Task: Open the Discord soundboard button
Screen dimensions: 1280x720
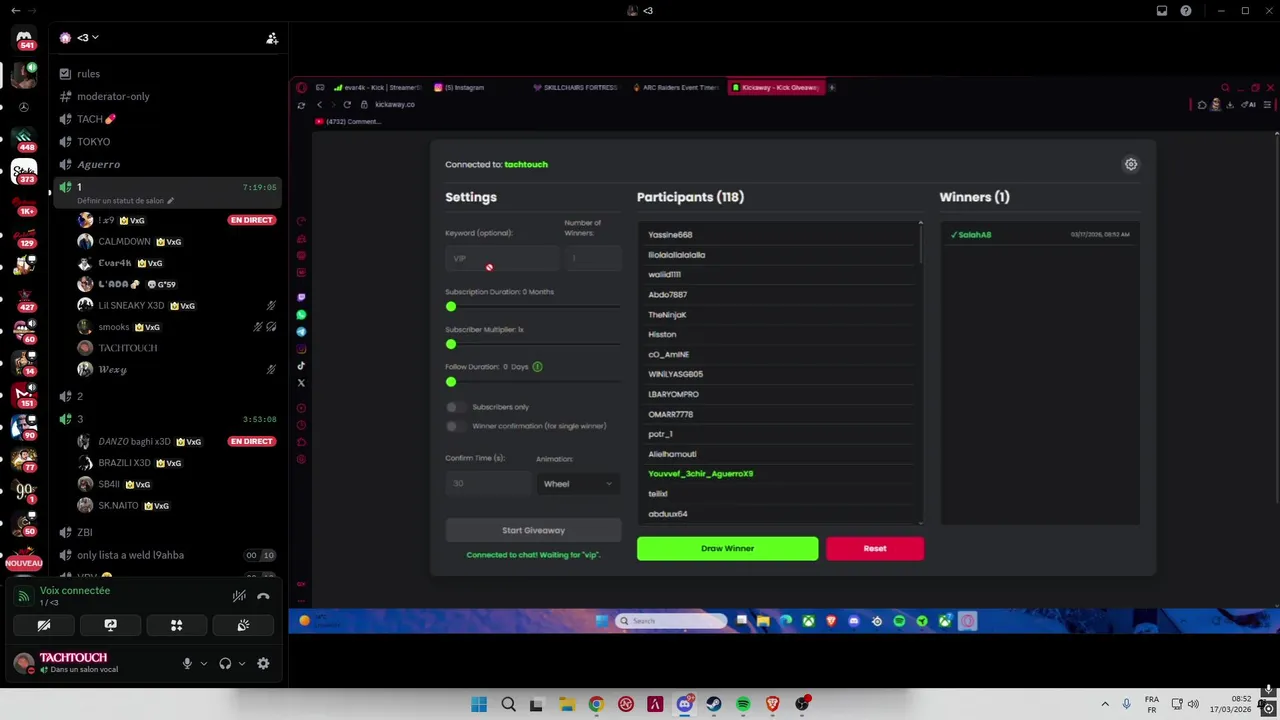Action: click(x=243, y=625)
